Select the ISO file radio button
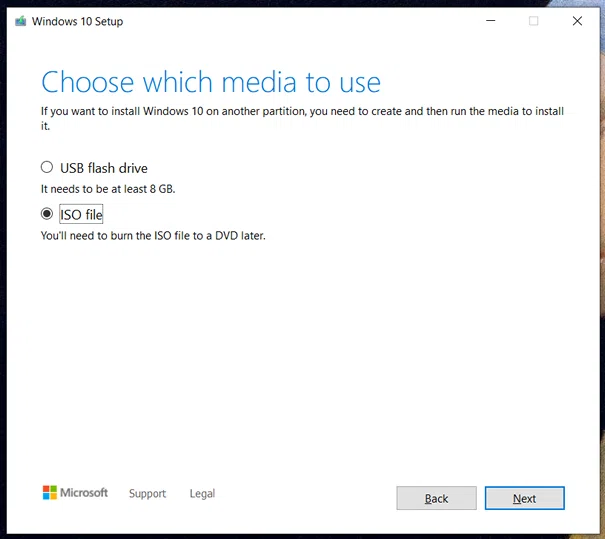 (x=47, y=214)
